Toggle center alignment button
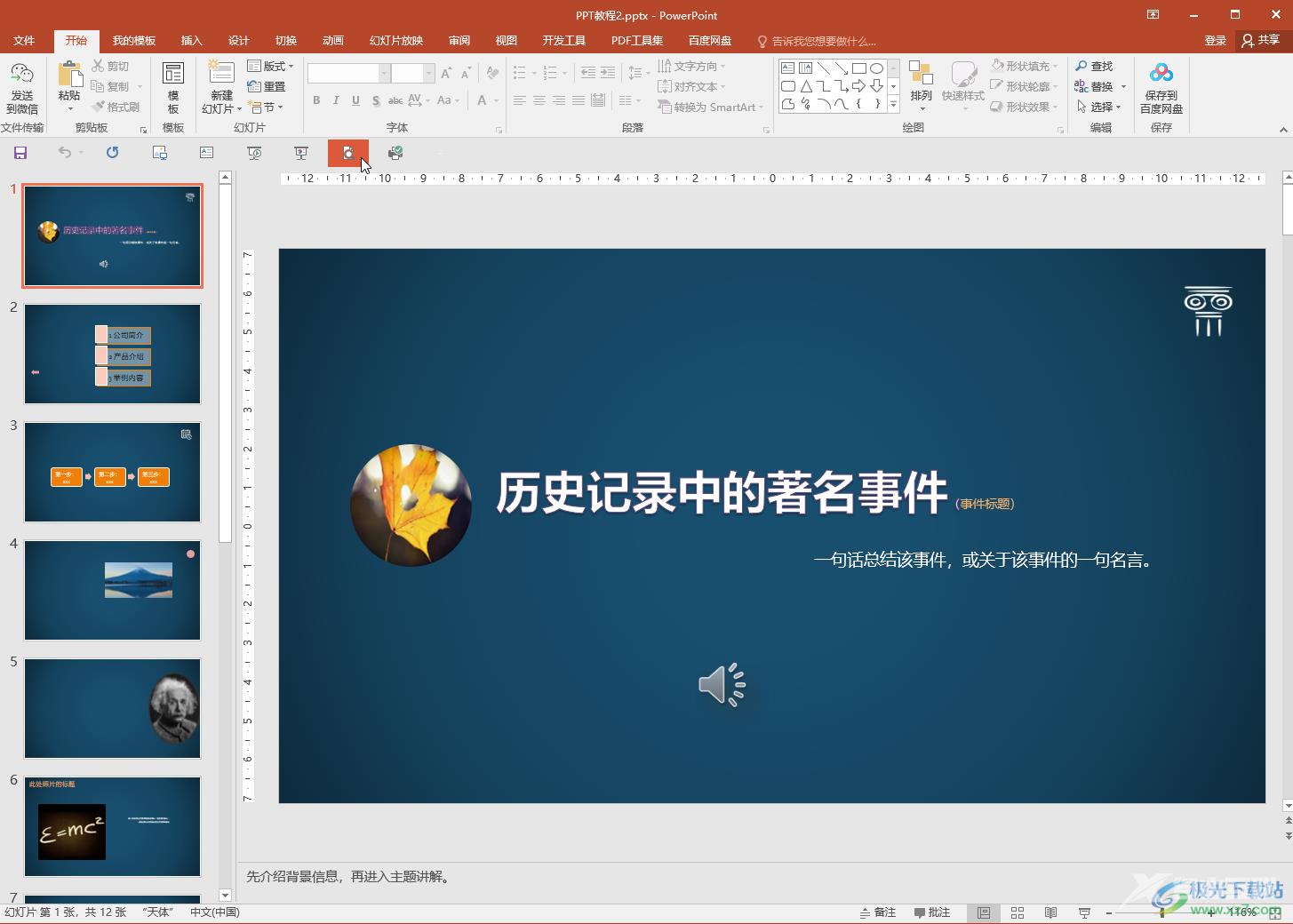Screen dimensions: 1293x924 click(539, 100)
